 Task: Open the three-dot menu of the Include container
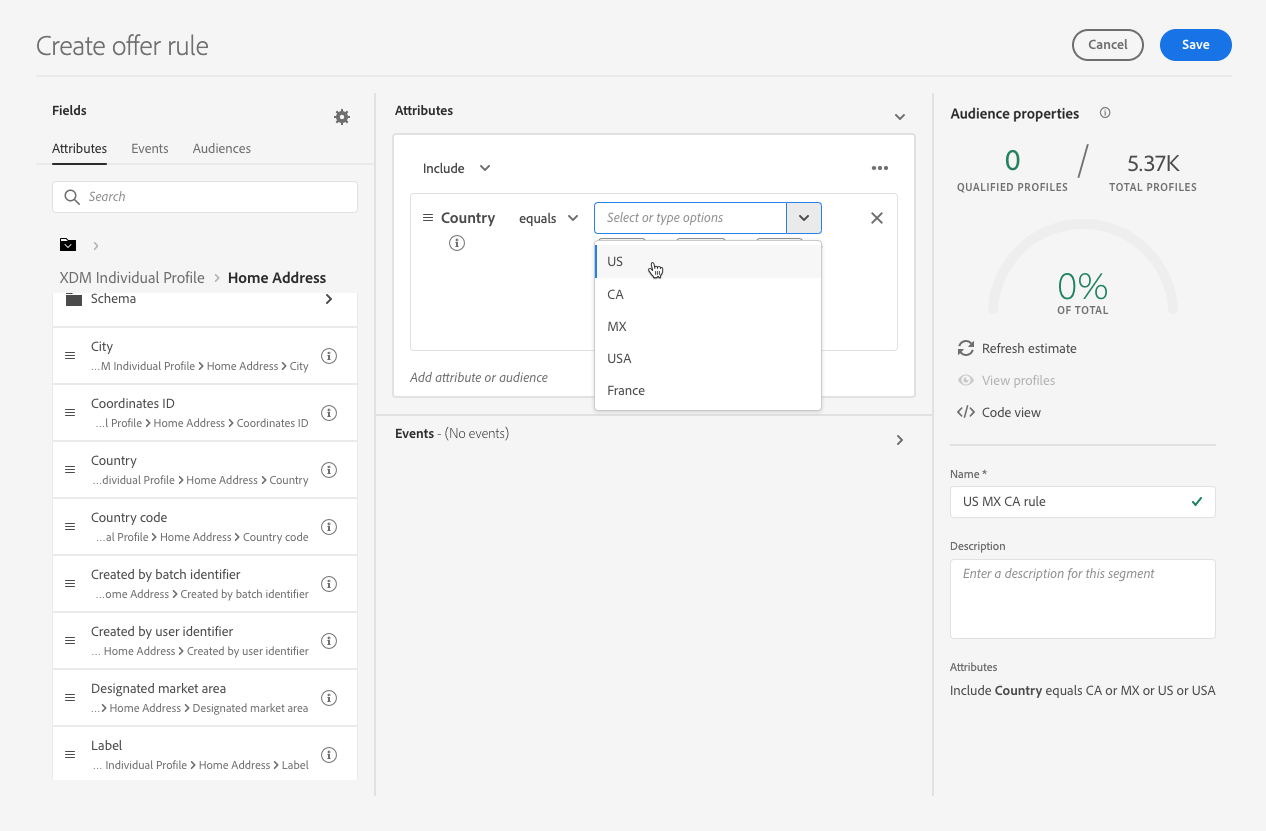(880, 169)
